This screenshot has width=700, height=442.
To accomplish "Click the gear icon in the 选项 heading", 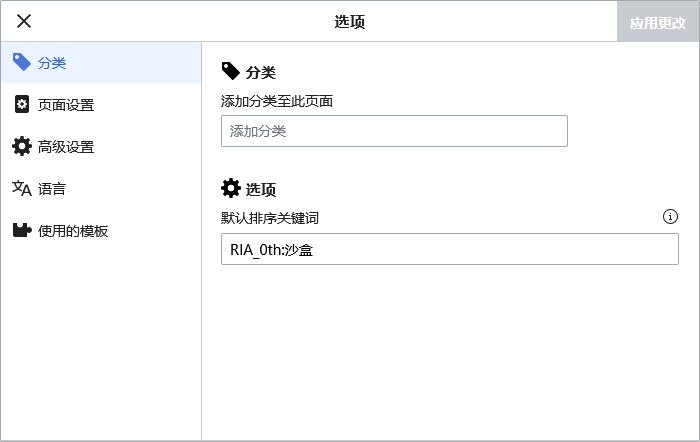I will 231,188.
